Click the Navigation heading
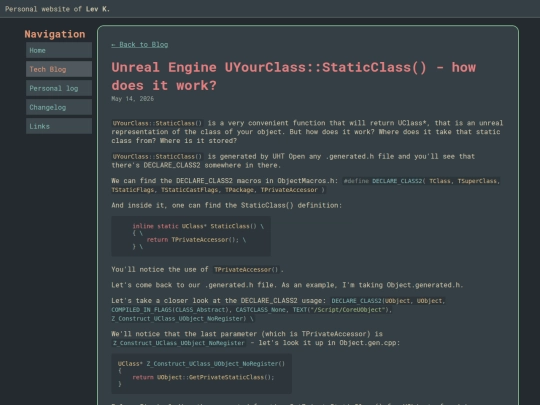Screen dimensions: 540x405 click(x=55, y=34)
